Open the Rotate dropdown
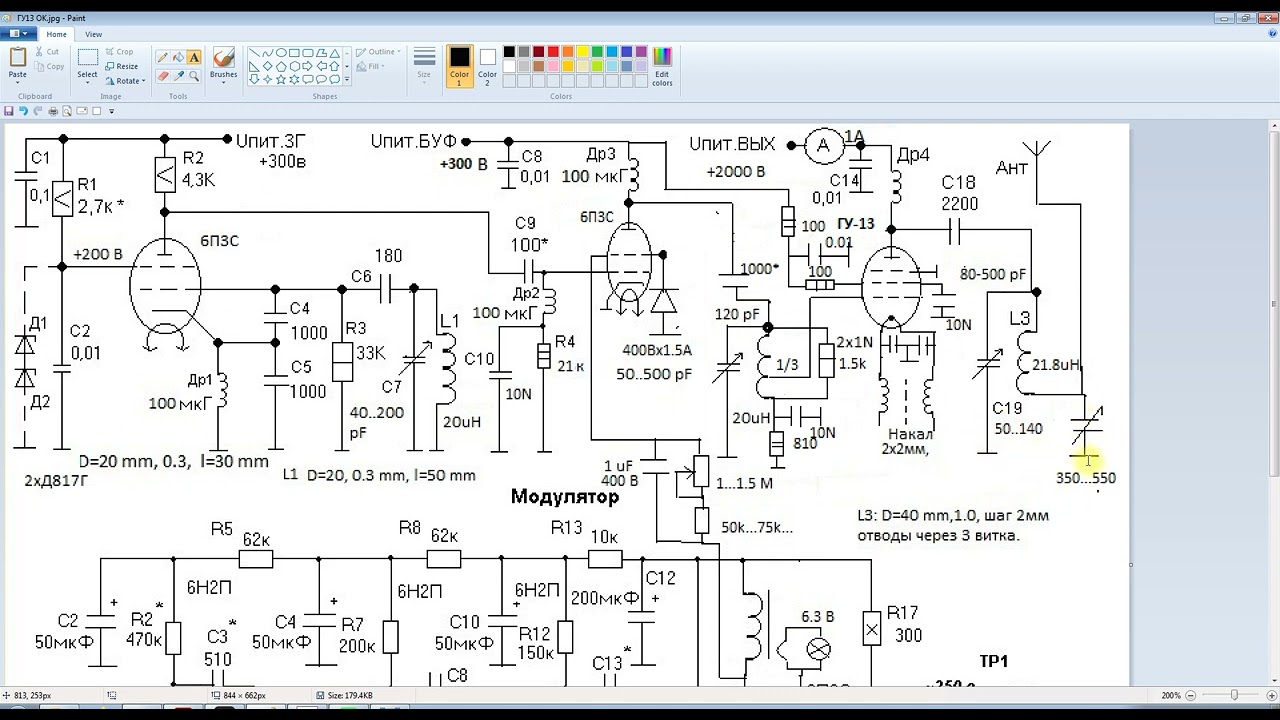This screenshot has width=1280, height=720. click(x=125, y=81)
